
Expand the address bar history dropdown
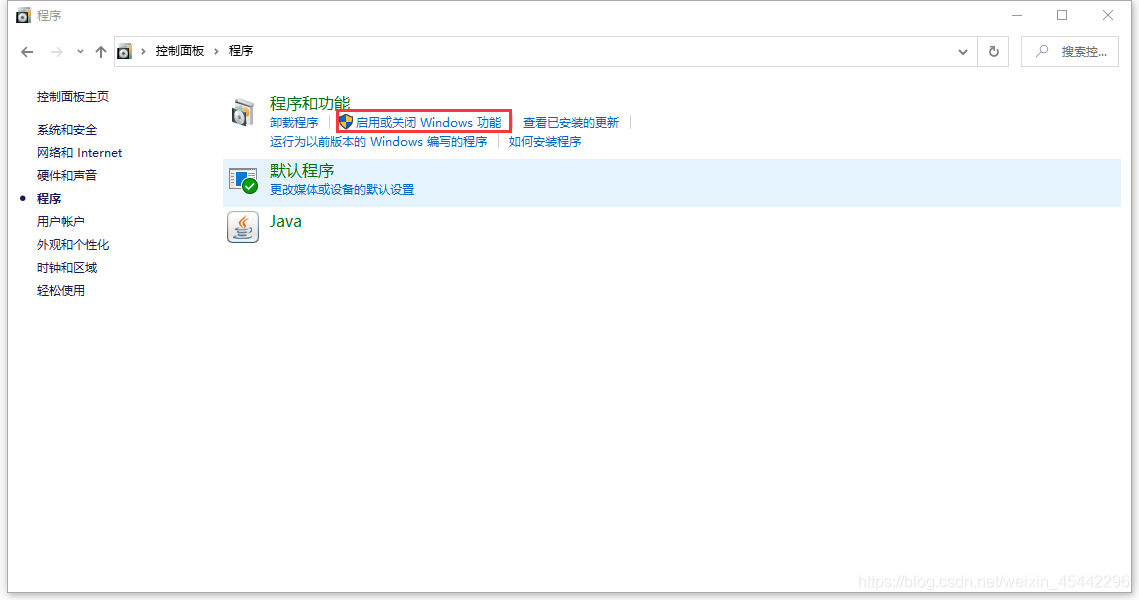coord(963,52)
